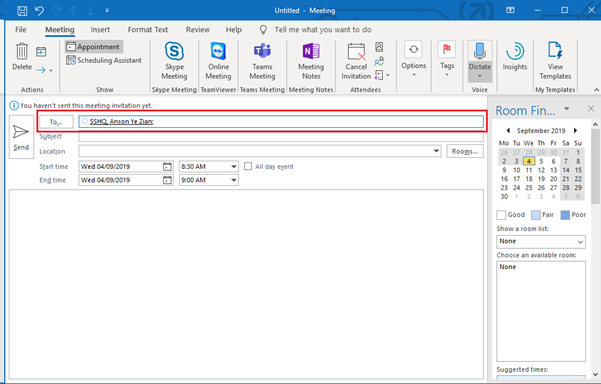Click inside the meeting body area
Screen dimensions: 601x384
246,284
